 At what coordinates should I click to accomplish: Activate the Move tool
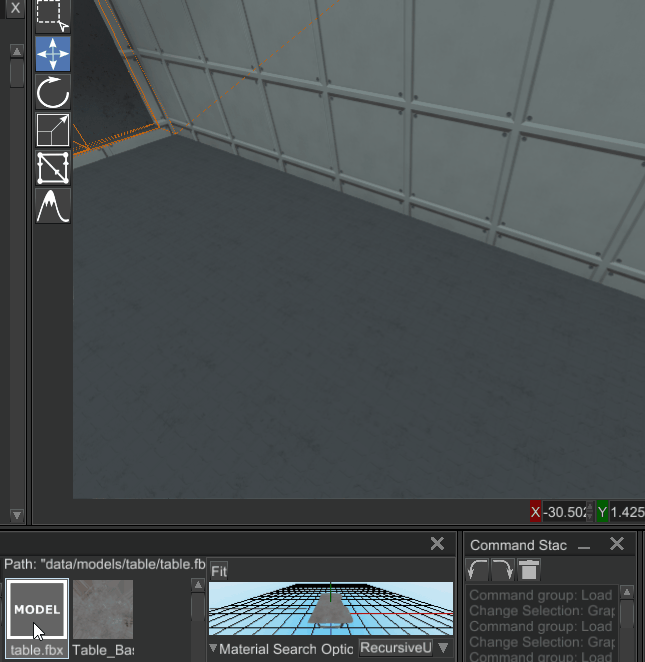click(x=53, y=54)
